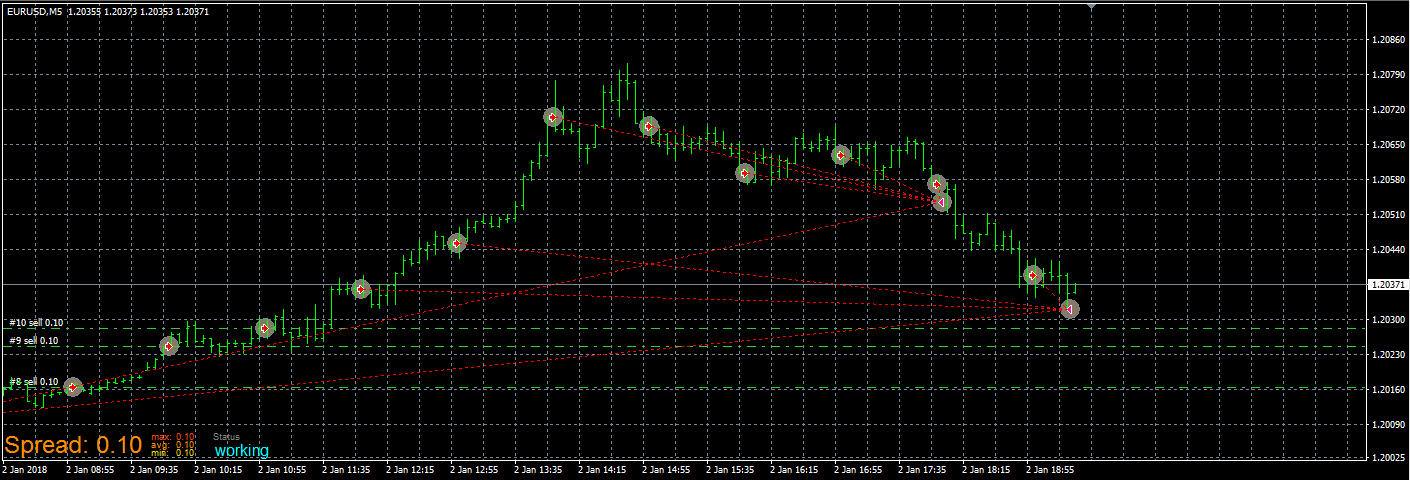The image size is (1410, 480).
Task: Select close-arrow marker near 1.20510 level
Action: tap(941, 202)
